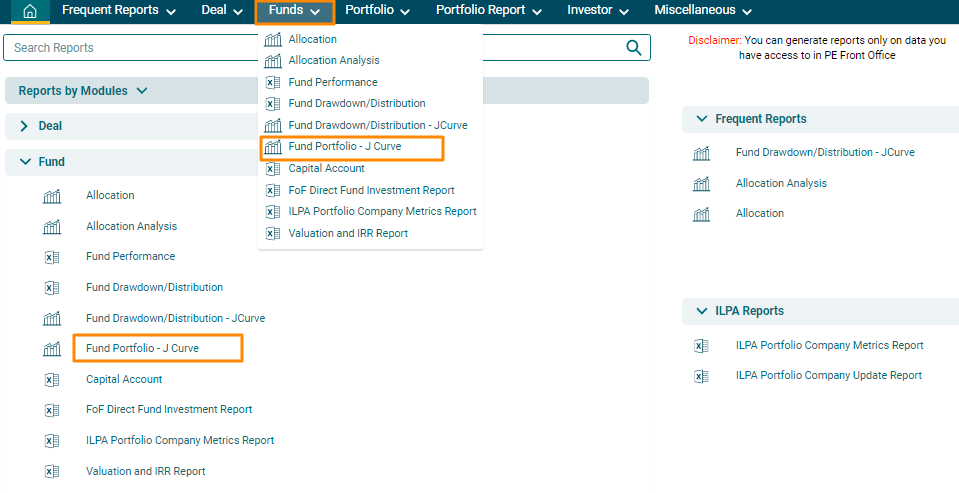Click the Search Reports input field

[310, 48]
